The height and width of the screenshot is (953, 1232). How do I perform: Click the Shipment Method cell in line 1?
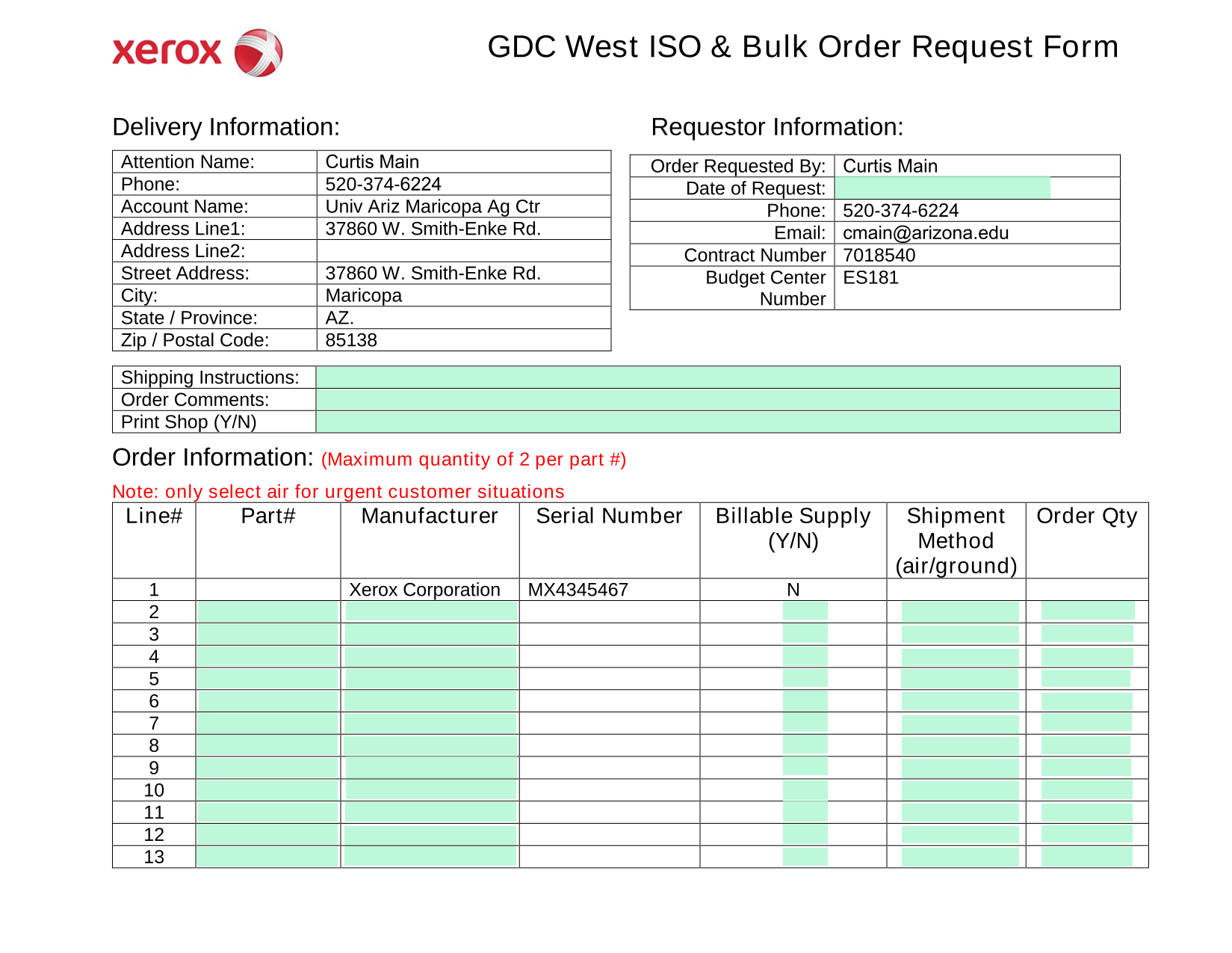pyautogui.click(x=956, y=589)
